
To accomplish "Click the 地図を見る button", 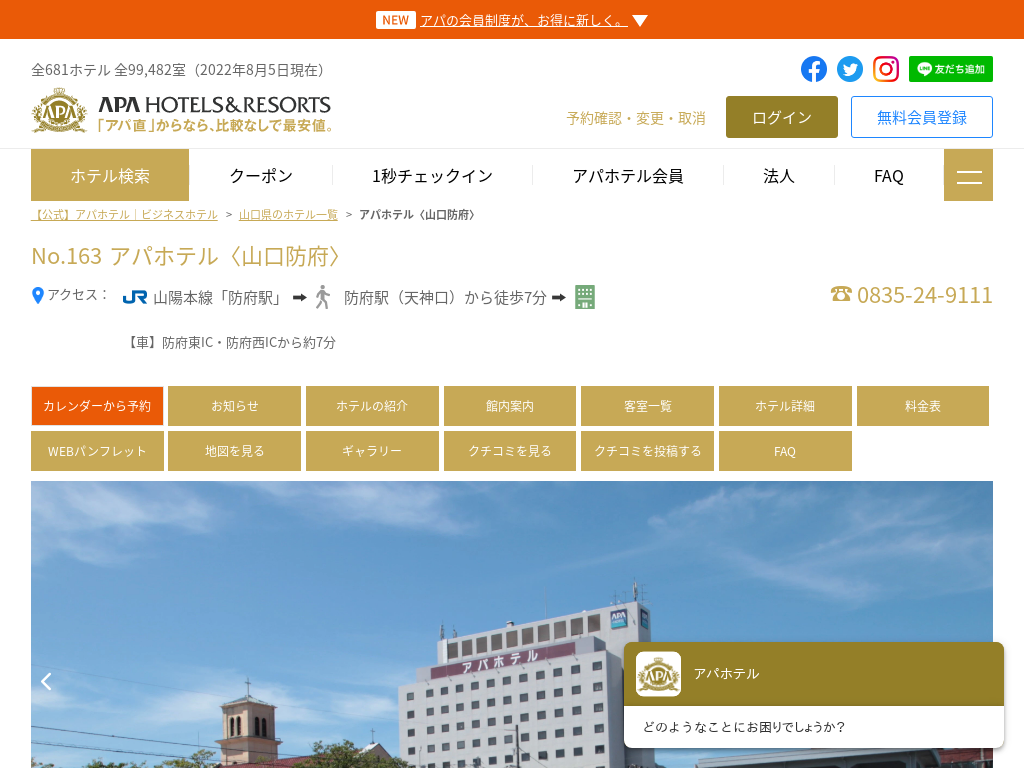I will 234,451.
